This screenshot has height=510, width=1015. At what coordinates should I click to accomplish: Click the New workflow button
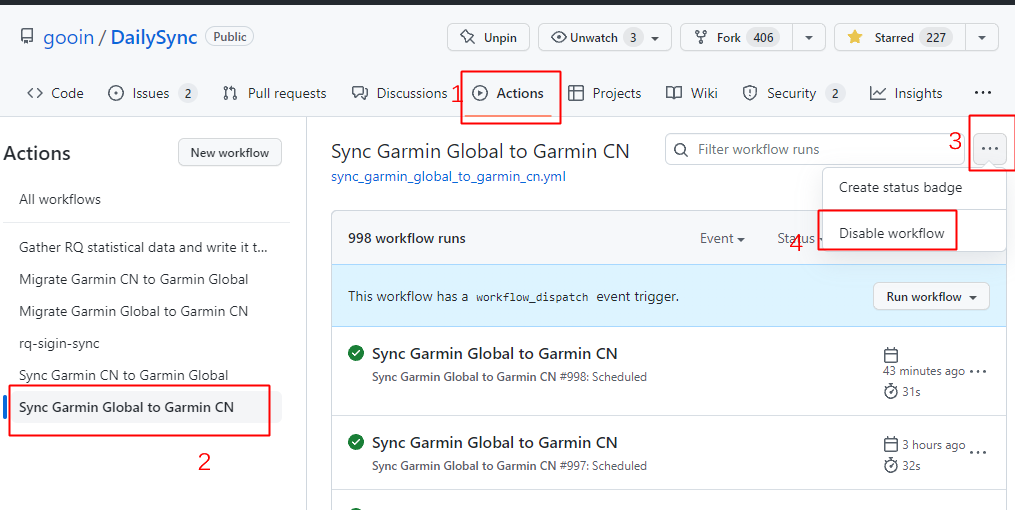click(230, 153)
